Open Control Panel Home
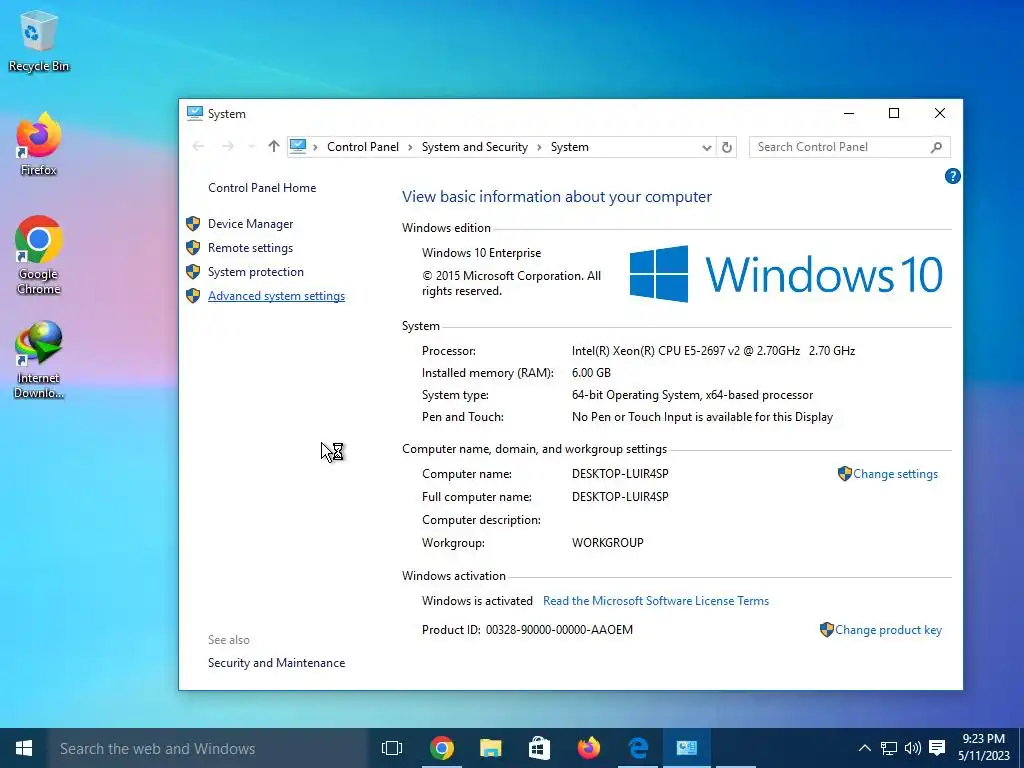Viewport: 1024px width, 768px height. click(x=262, y=188)
